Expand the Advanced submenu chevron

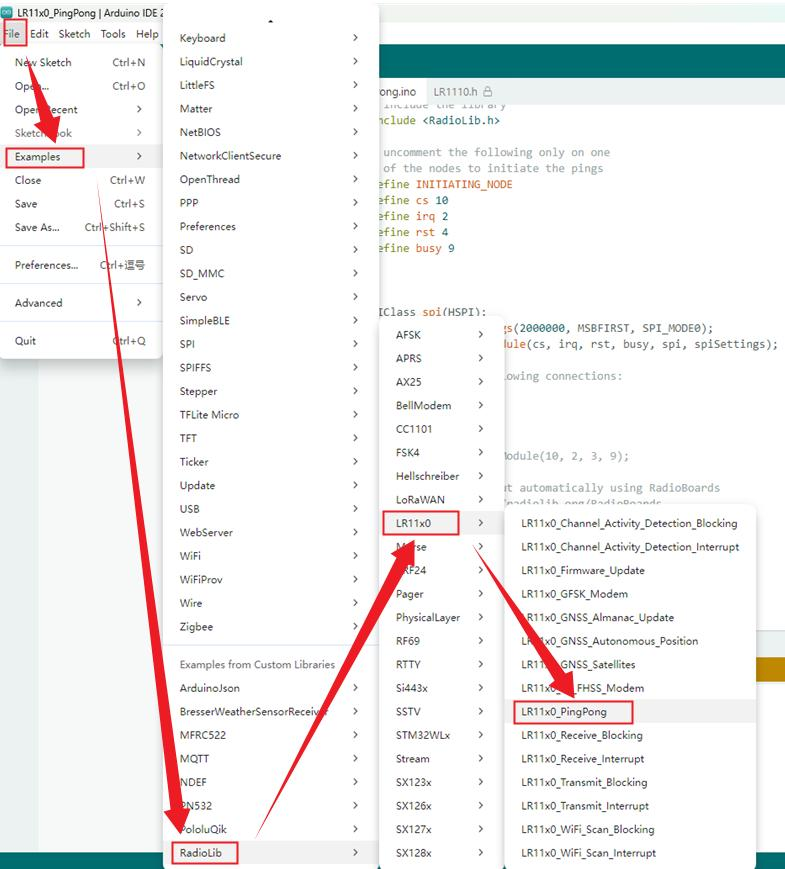pyautogui.click(x=139, y=303)
